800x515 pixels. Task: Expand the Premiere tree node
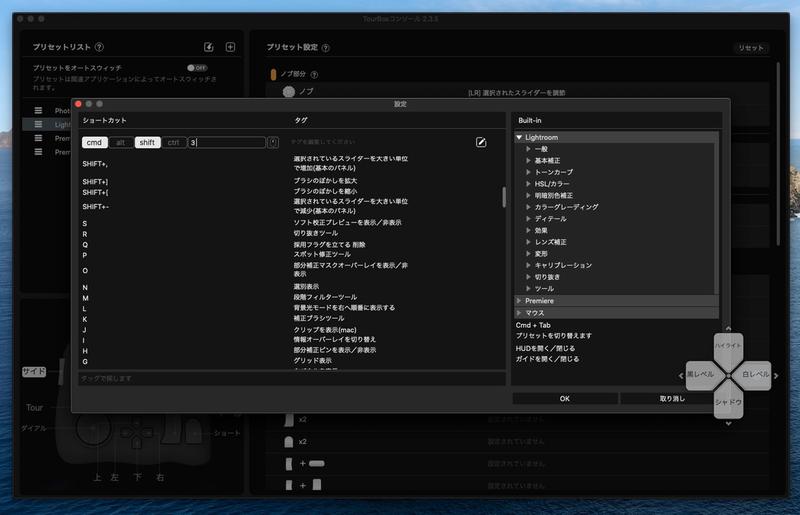point(519,301)
